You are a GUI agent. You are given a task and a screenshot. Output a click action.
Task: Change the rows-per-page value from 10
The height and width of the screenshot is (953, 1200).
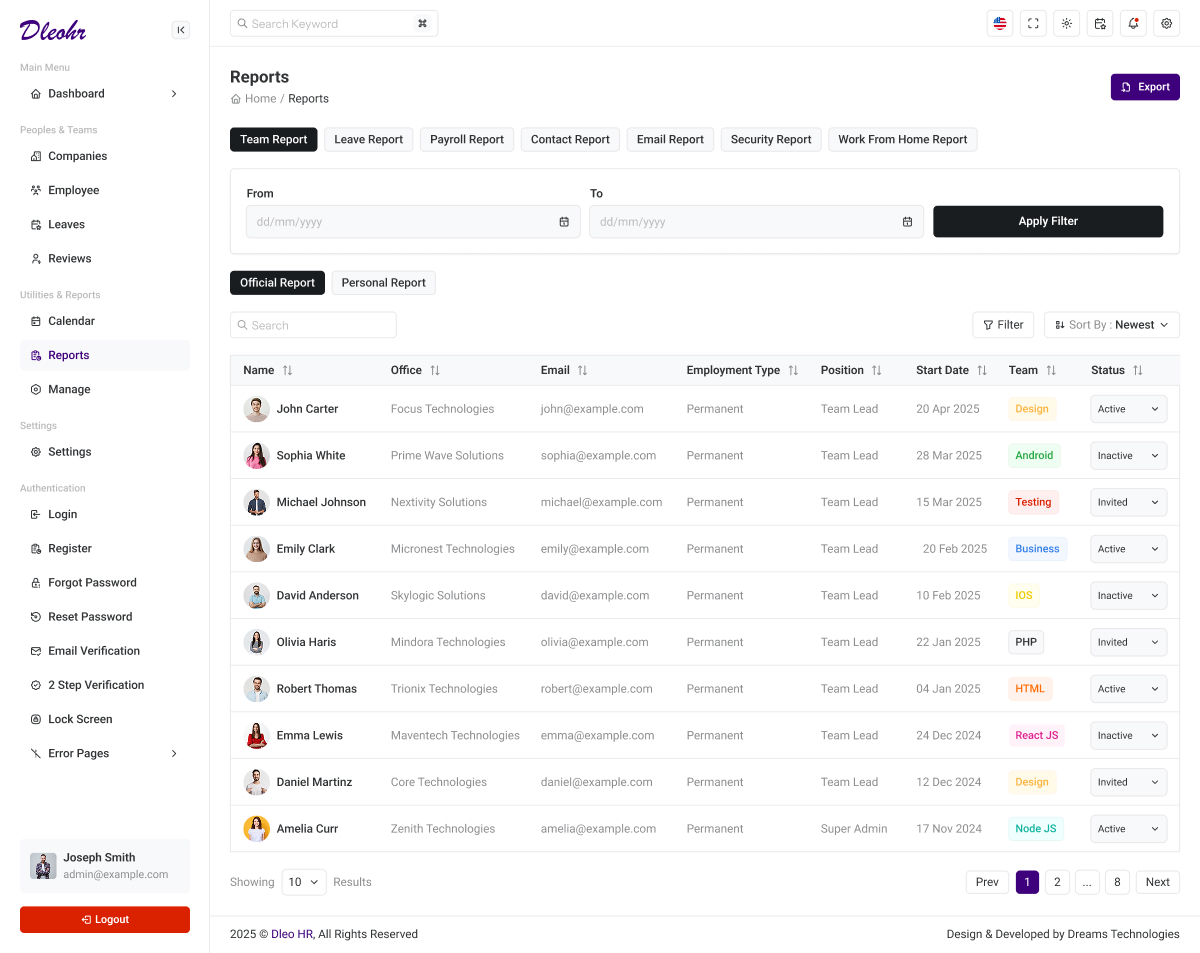pos(303,881)
